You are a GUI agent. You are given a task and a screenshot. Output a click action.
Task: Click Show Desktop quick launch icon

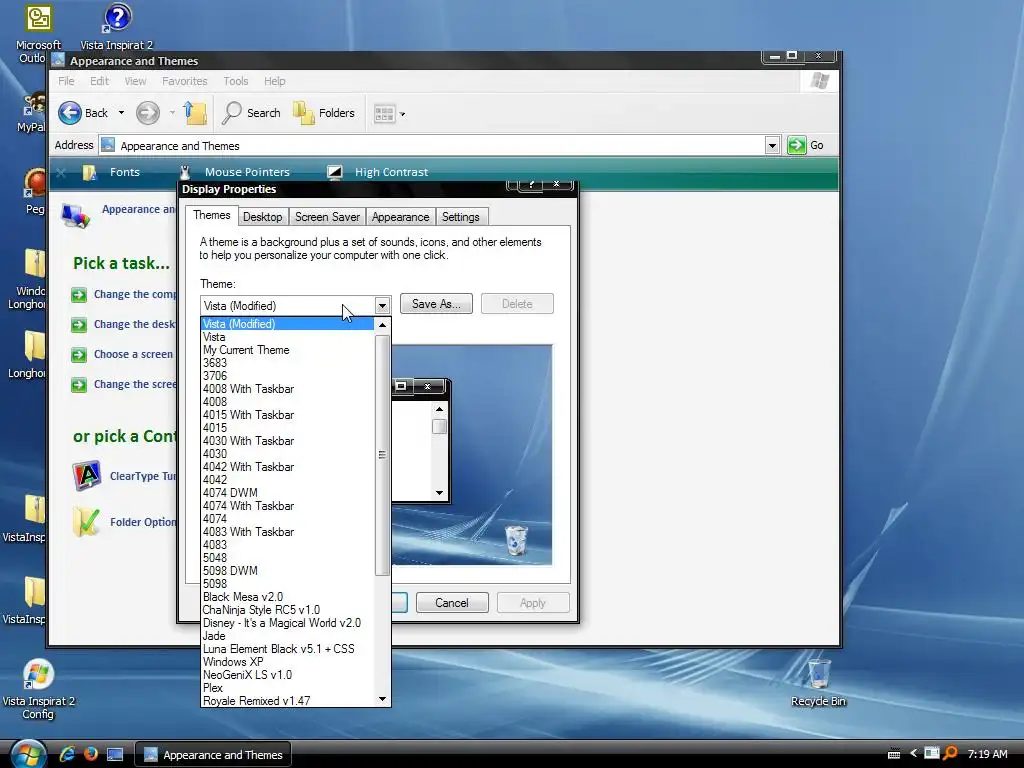tap(115, 754)
